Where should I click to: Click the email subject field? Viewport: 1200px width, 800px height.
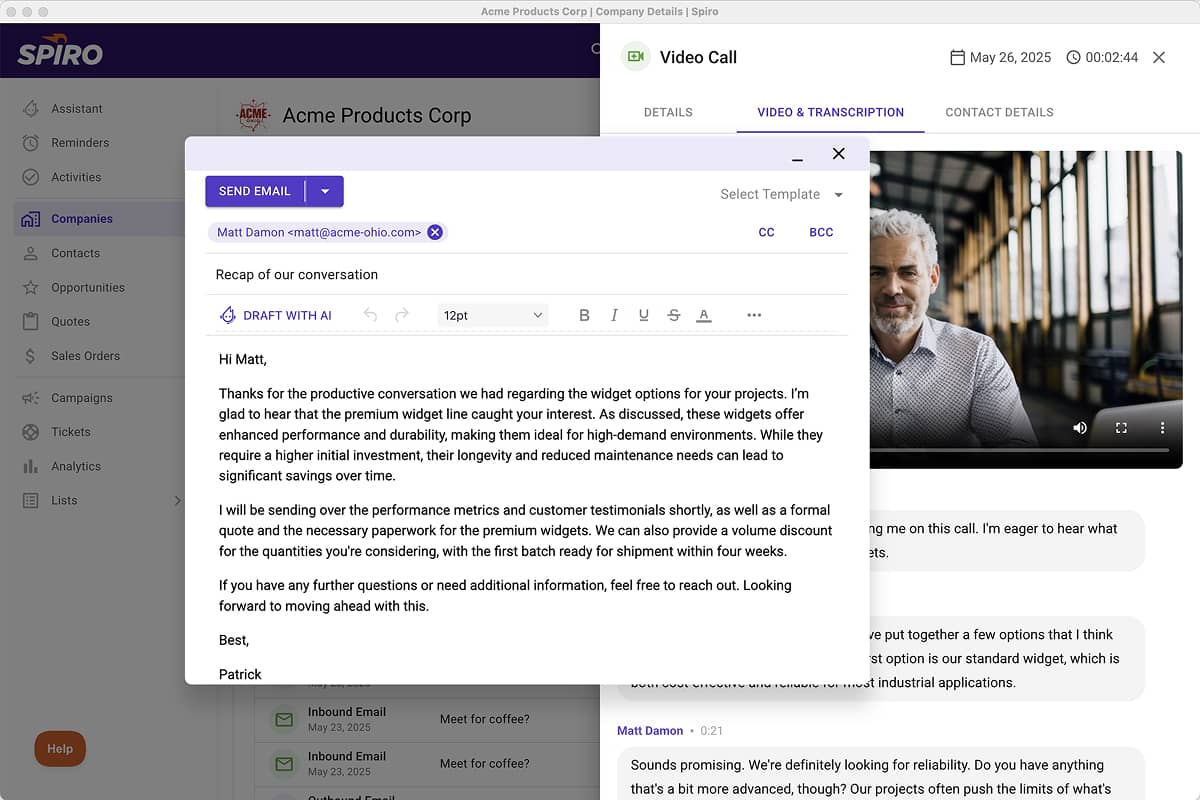(527, 274)
